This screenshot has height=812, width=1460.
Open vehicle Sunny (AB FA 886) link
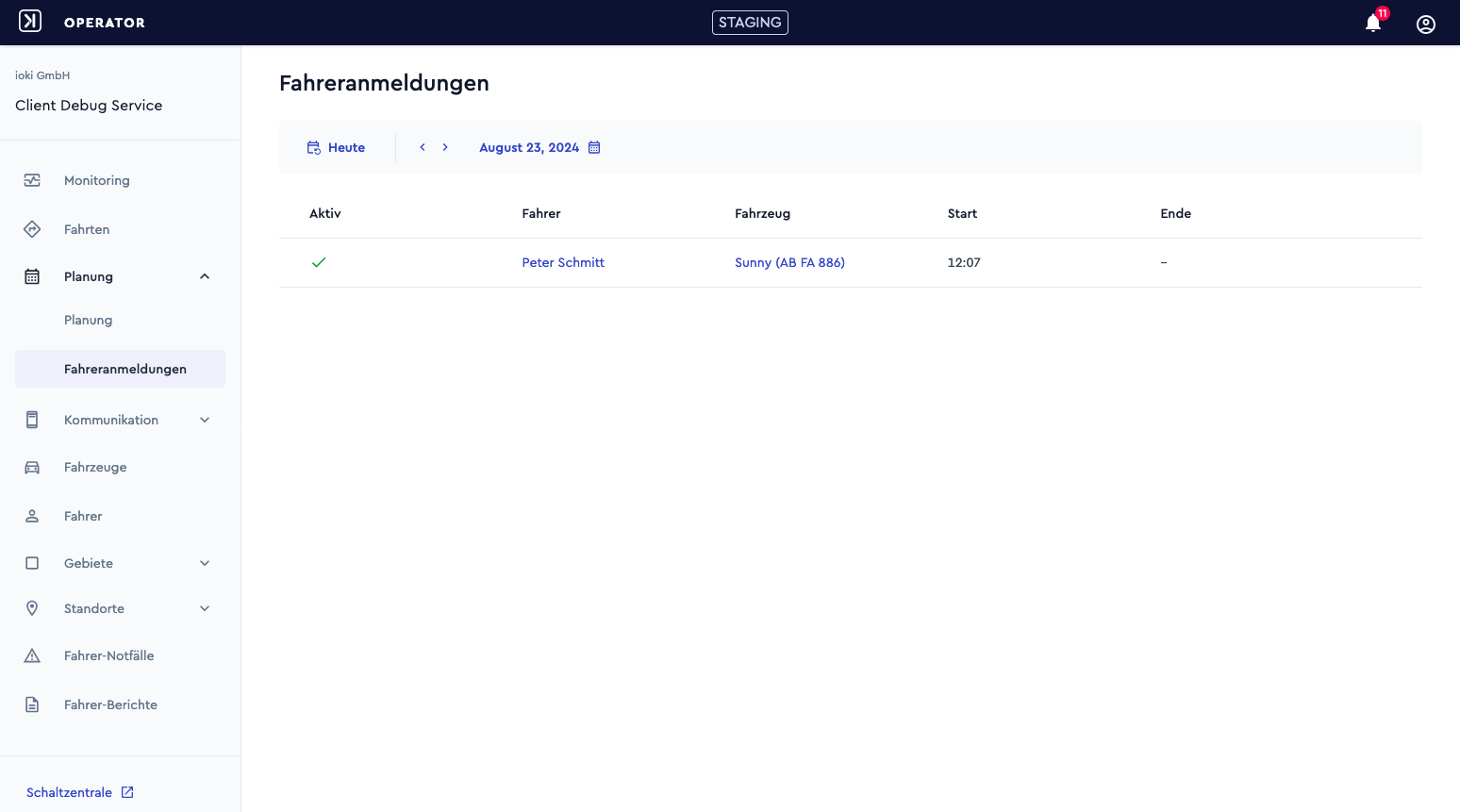tap(789, 262)
